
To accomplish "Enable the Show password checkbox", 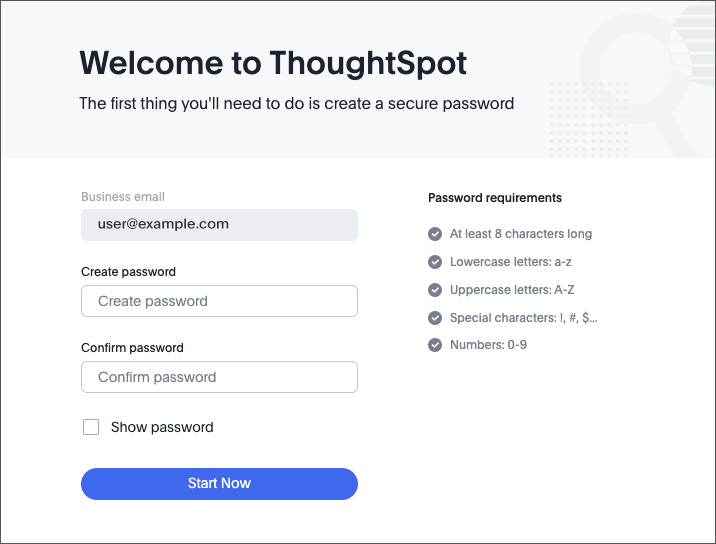I will coord(91,427).
